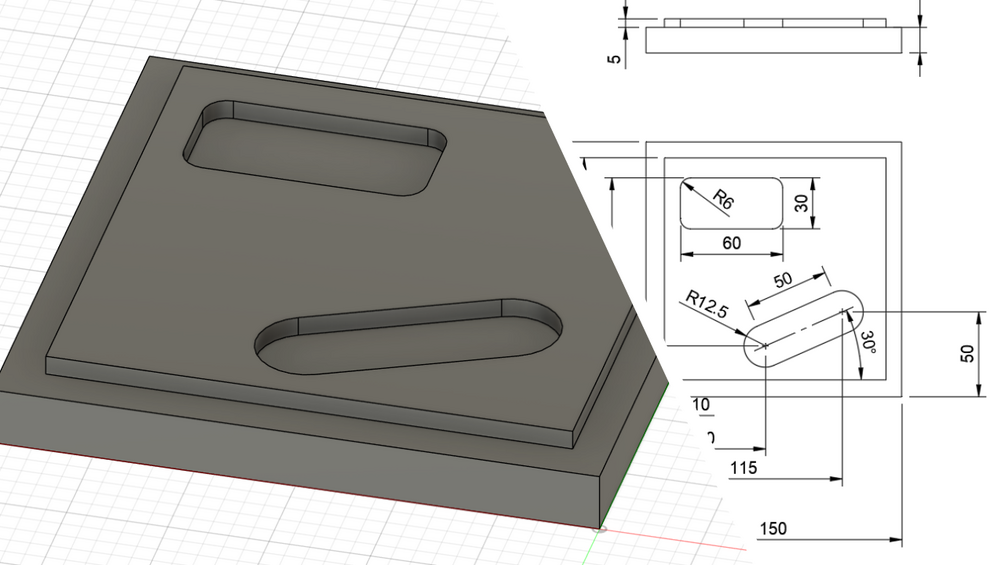1005x565 pixels.
Task: Select the angled slot pocket on 3D model
Action: click(408, 336)
